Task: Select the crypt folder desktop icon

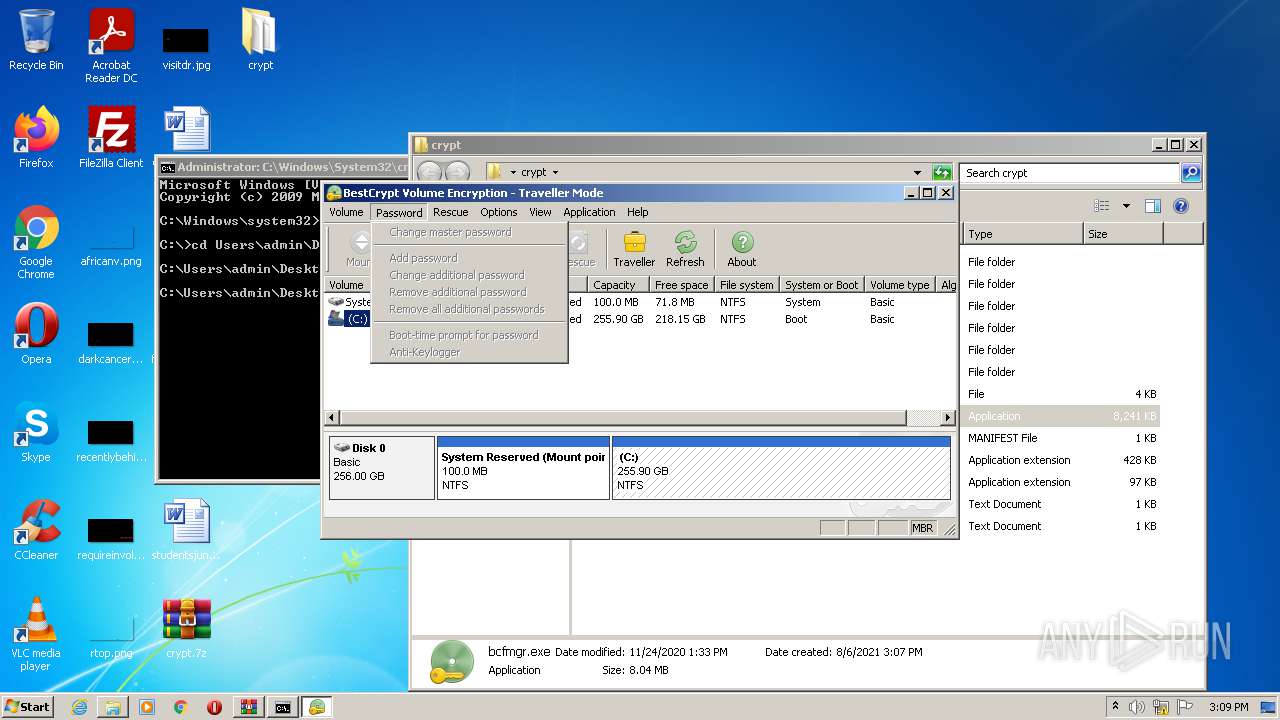Action: point(260,41)
